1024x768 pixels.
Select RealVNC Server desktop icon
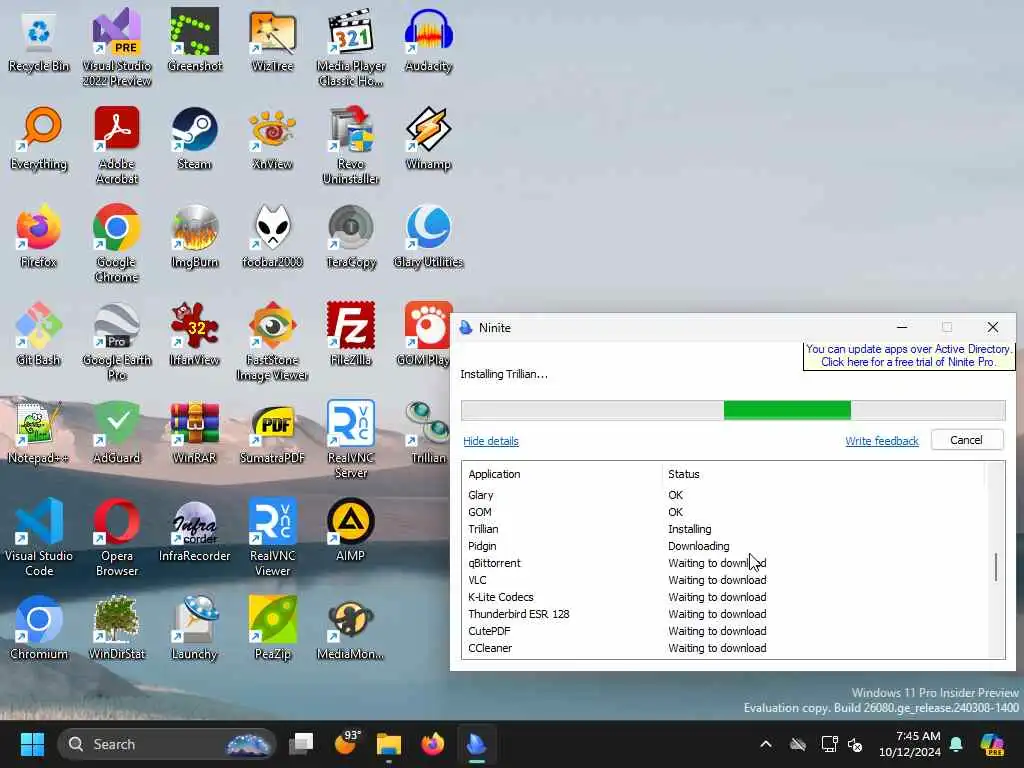coord(351,439)
